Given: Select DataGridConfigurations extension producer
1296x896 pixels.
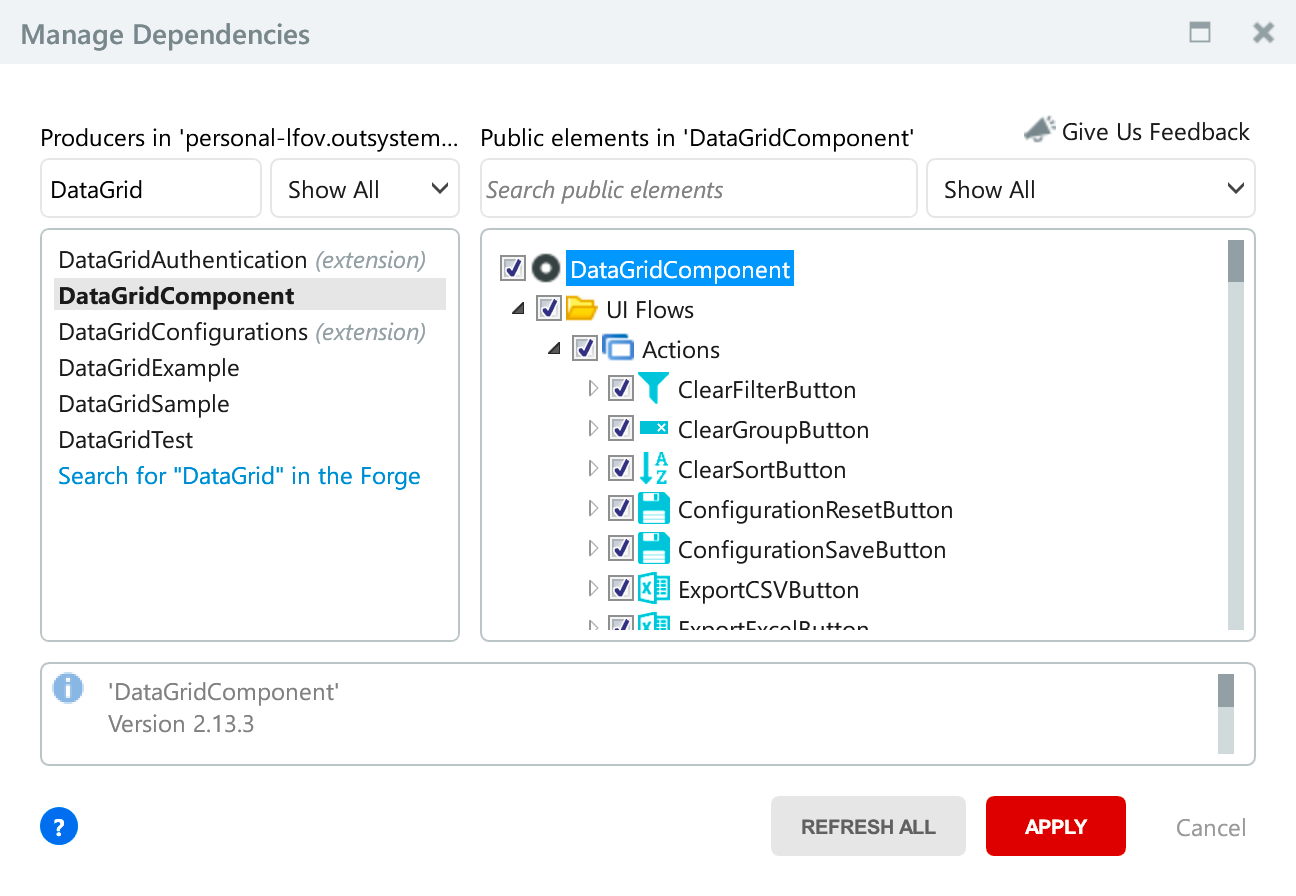Looking at the screenshot, I should click(x=250, y=332).
